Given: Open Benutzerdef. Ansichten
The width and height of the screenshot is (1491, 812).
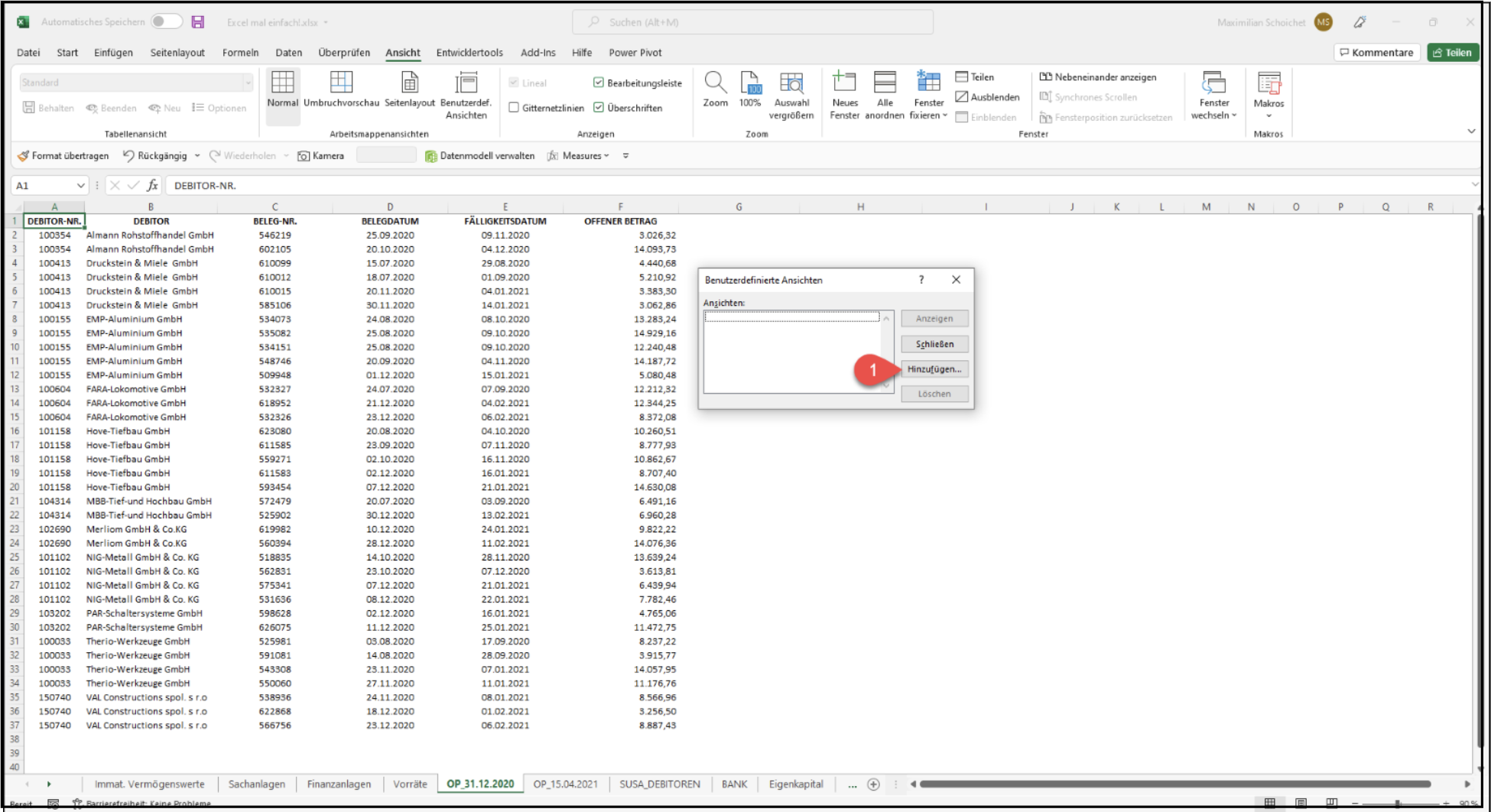Looking at the screenshot, I should point(466,95).
